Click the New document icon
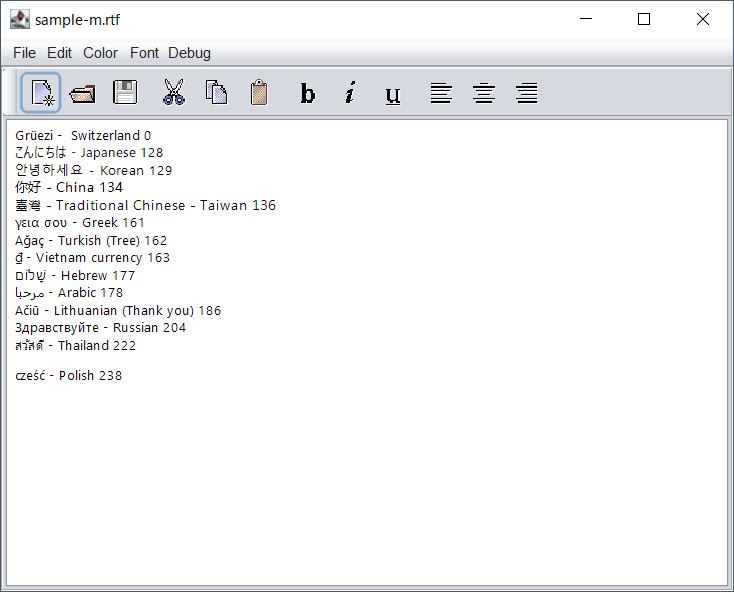The height and width of the screenshot is (592, 734). pos(41,93)
